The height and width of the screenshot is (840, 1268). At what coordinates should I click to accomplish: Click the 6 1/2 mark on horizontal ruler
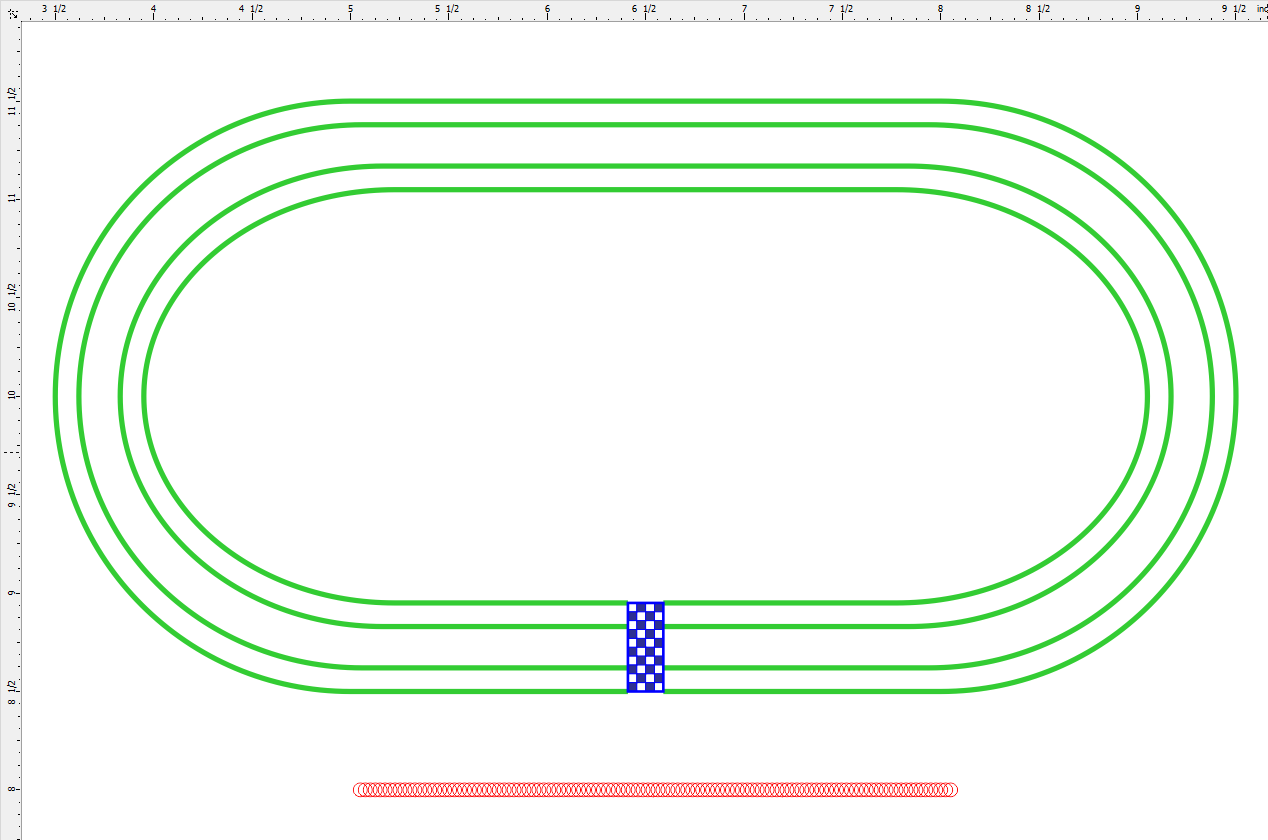click(x=645, y=8)
